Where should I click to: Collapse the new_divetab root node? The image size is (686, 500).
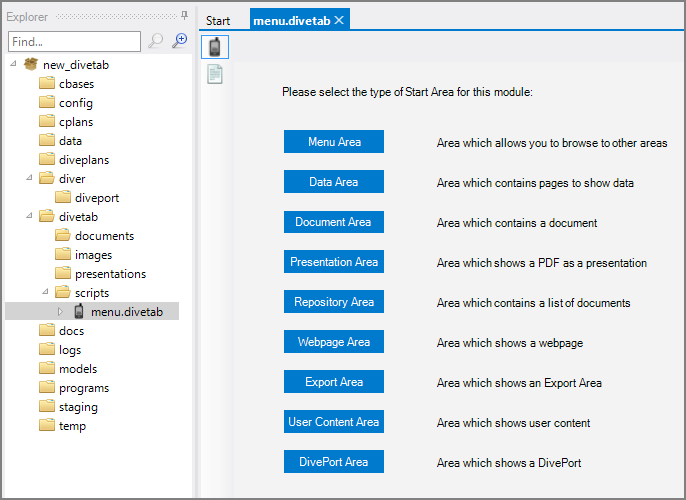pyautogui.click(x=13, y=65)
